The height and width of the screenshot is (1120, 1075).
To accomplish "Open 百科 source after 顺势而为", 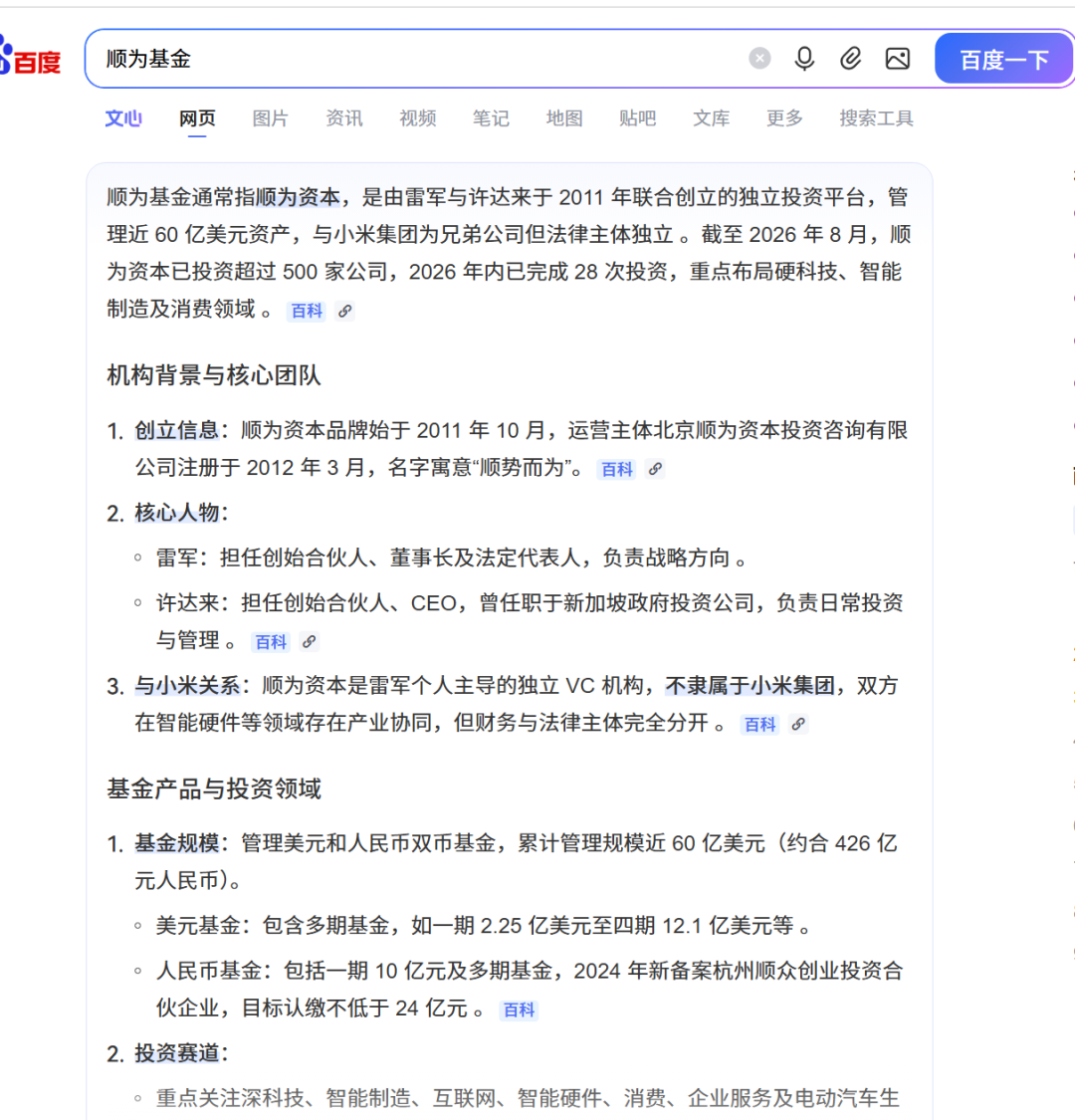I will click(616, 469).
